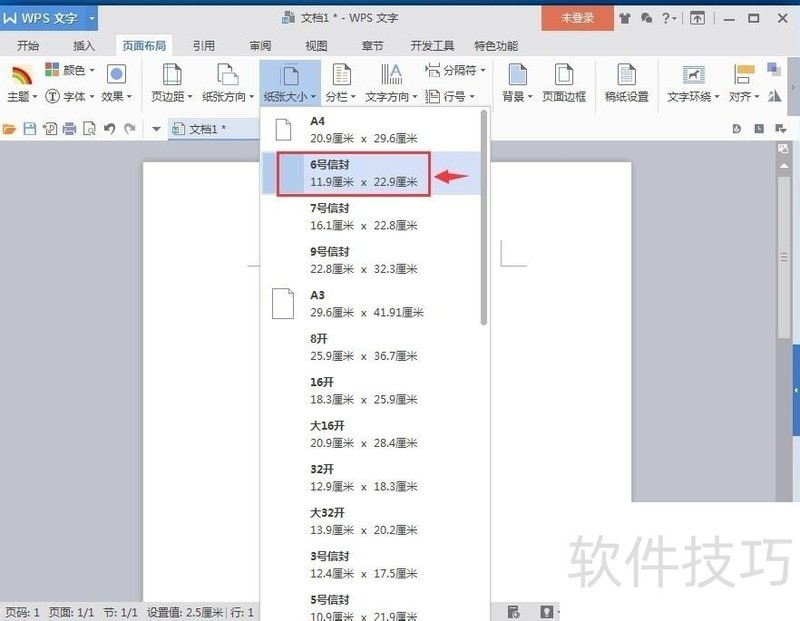800x621 pixels.
Task: Open the 行号 (Line Numbers) dropdown
Action: [450, 96]
